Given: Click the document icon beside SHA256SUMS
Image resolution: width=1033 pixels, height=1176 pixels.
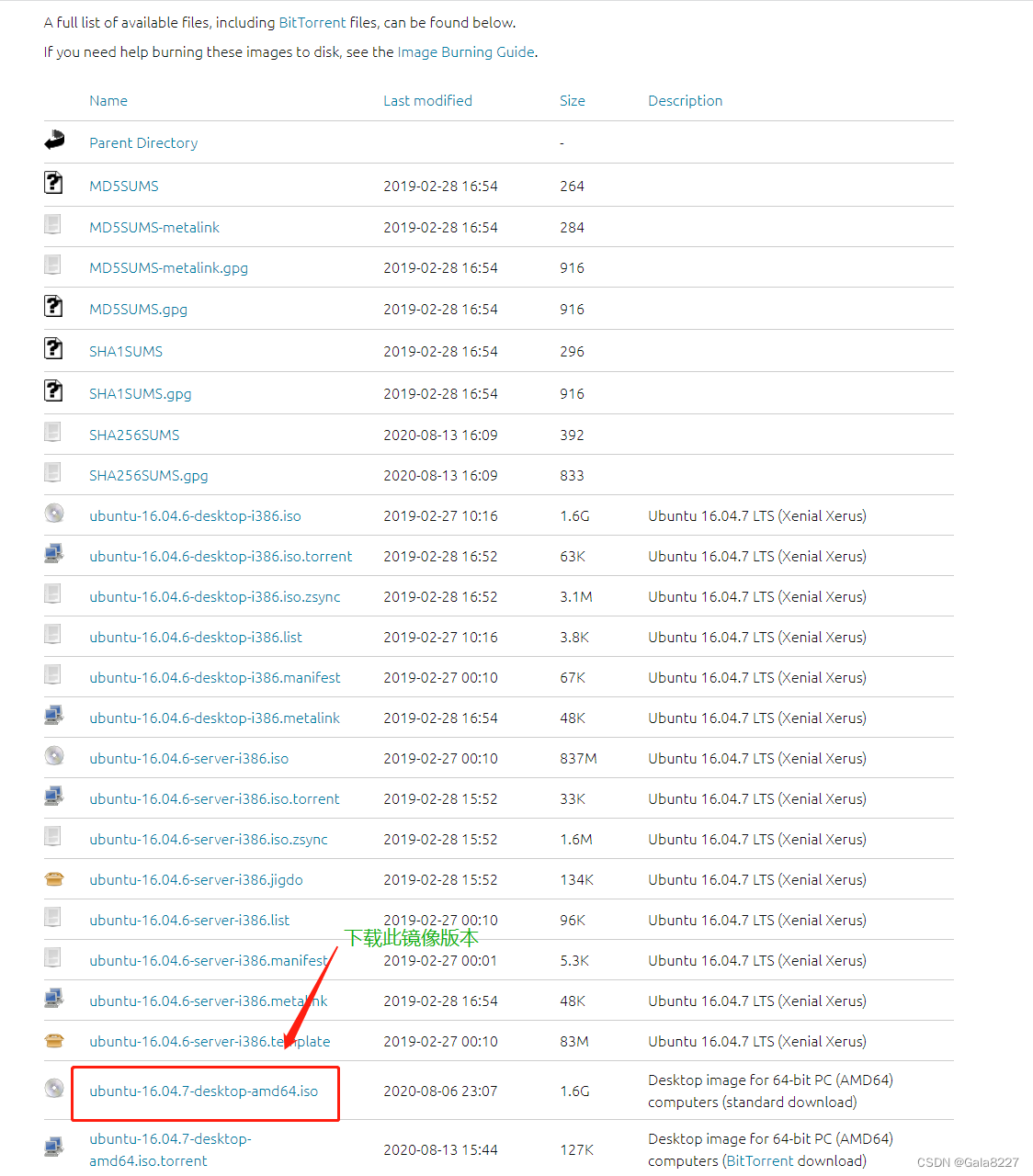Looking at the screenshot, I should point(53,432).
